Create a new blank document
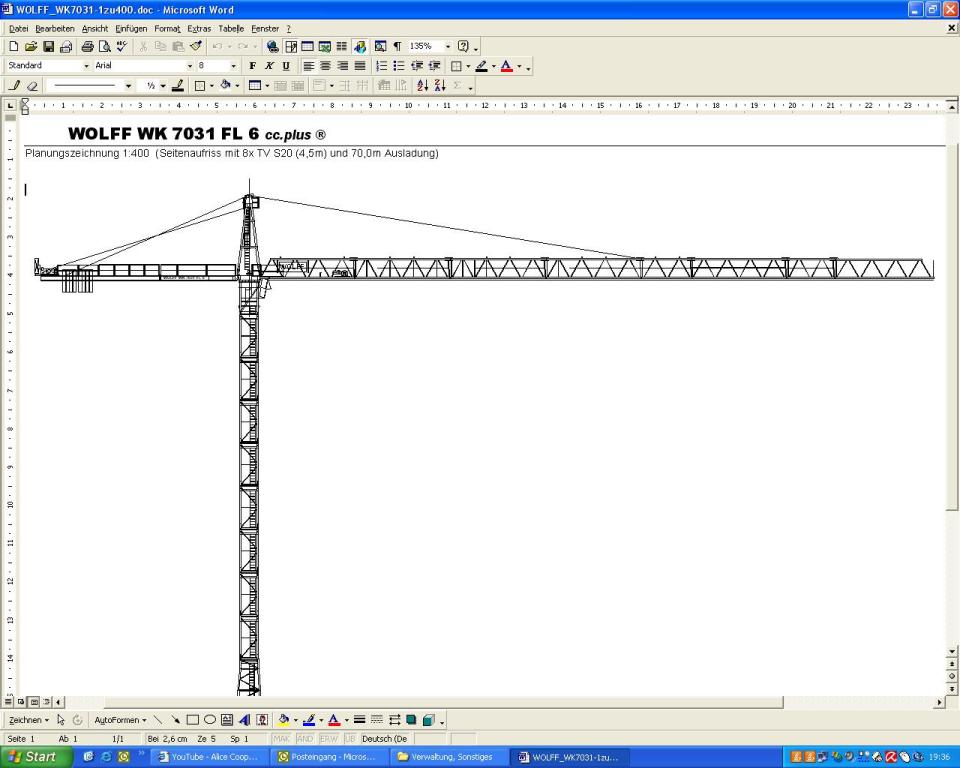Screen dimensions: 960x768 [x=13, y=47]
